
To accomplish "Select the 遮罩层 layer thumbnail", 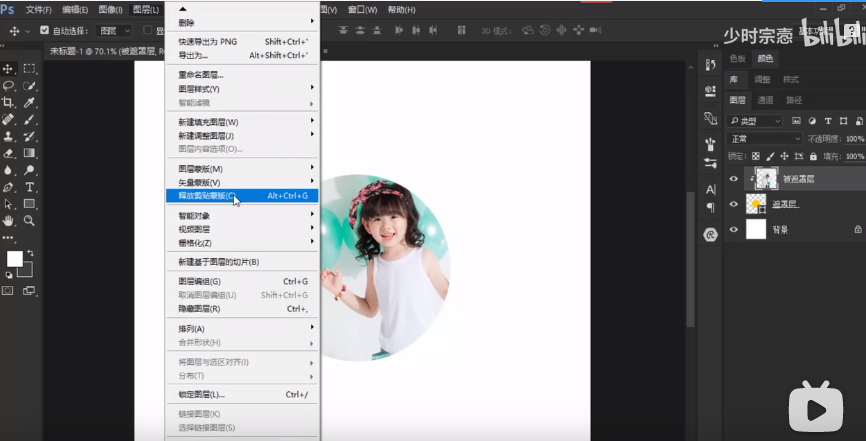I will tap(756, 204).
